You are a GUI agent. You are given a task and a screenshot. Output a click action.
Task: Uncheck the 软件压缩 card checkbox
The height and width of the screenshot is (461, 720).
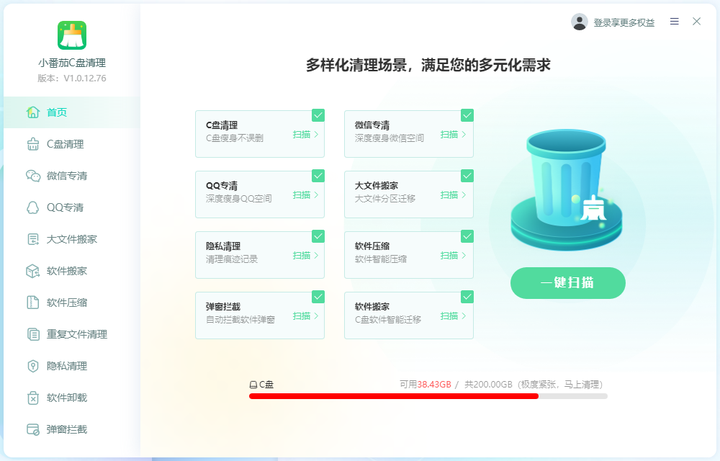coord(467,236)
